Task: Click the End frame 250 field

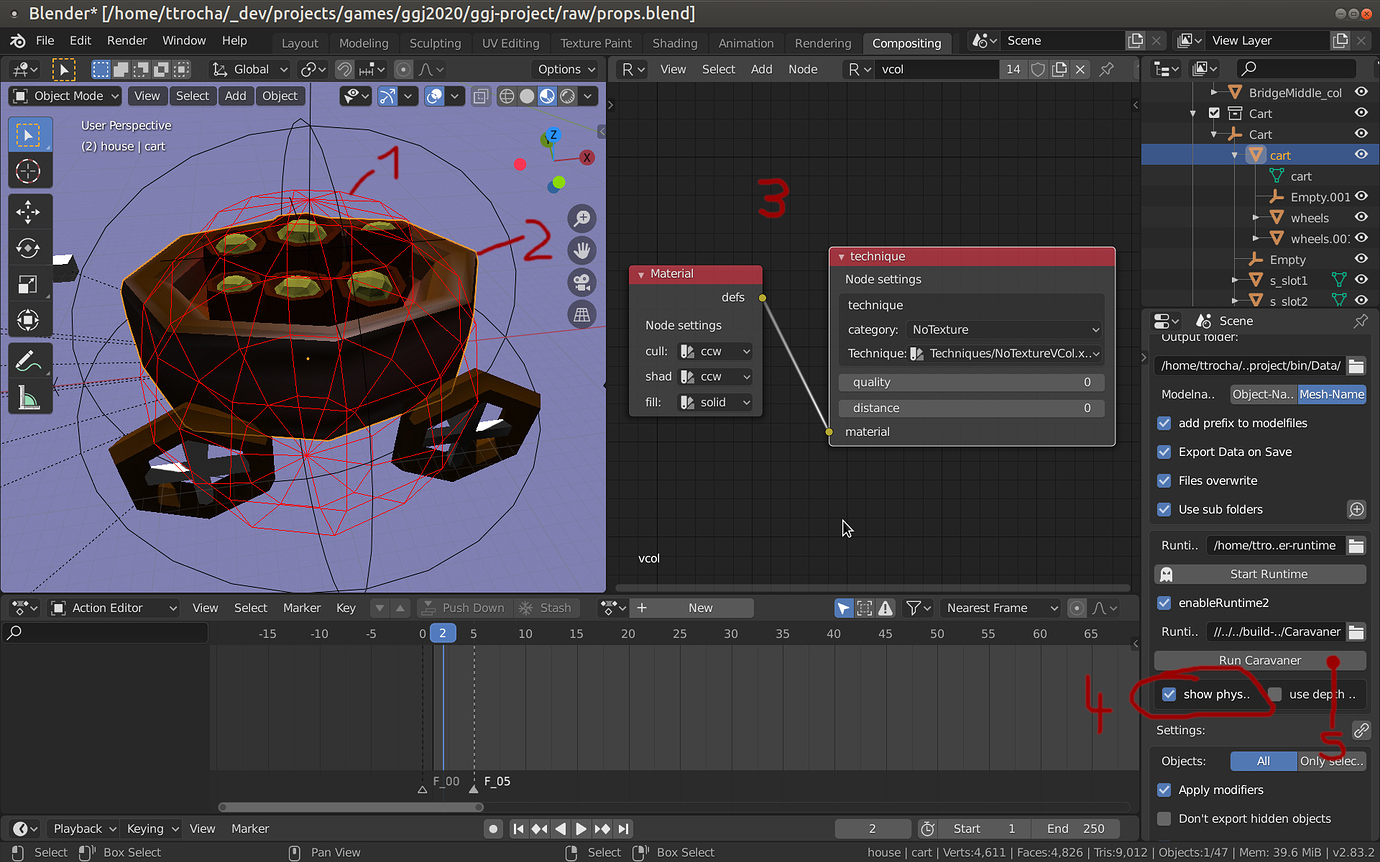Action: click(1076, 828)
